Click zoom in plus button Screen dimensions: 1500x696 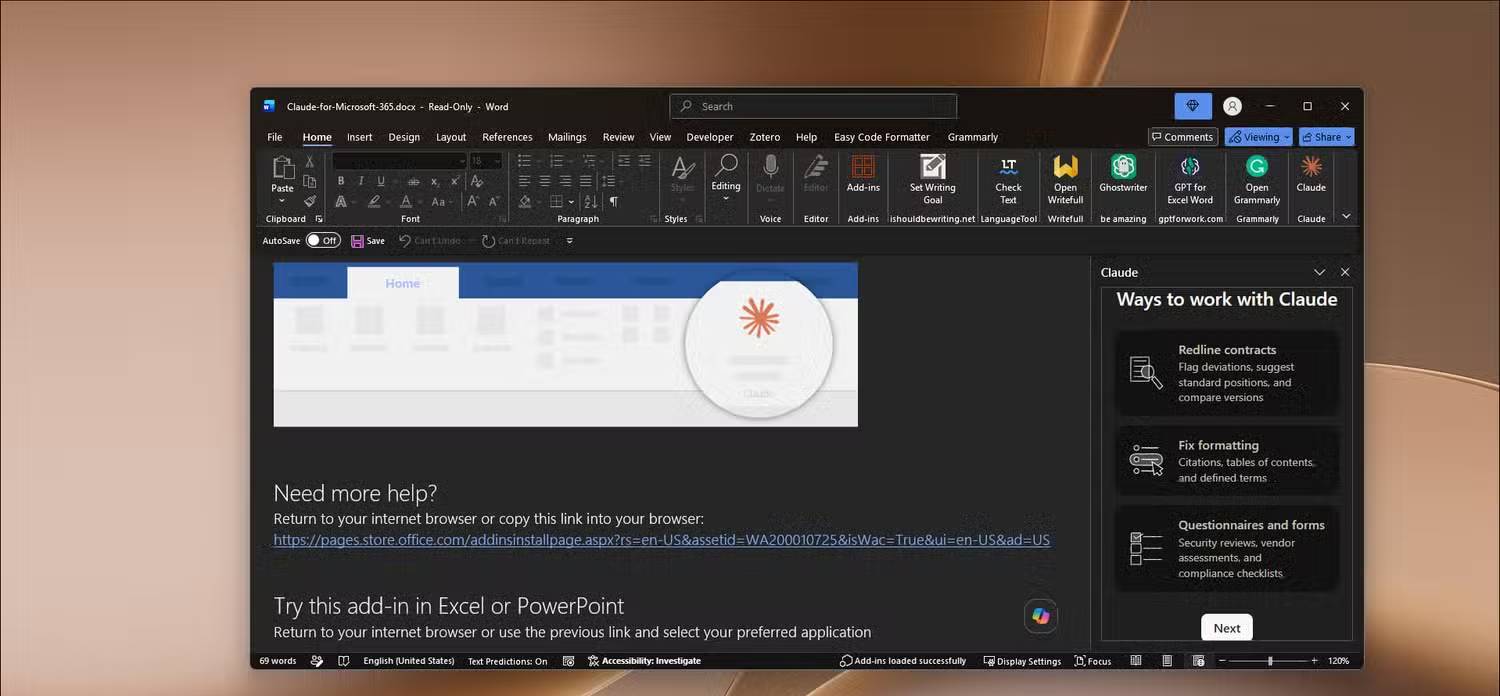pyautogui.click(x=1316, y=661)
